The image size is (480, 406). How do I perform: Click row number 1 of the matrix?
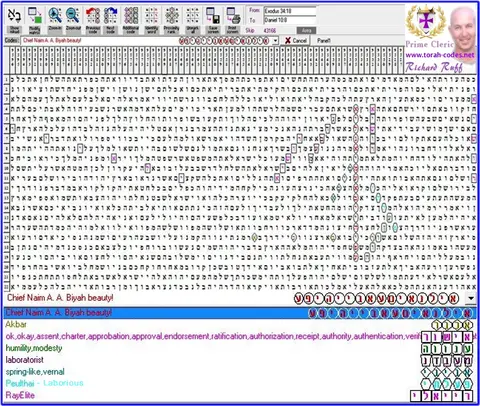pyautogui.click(x=6, y=79)
